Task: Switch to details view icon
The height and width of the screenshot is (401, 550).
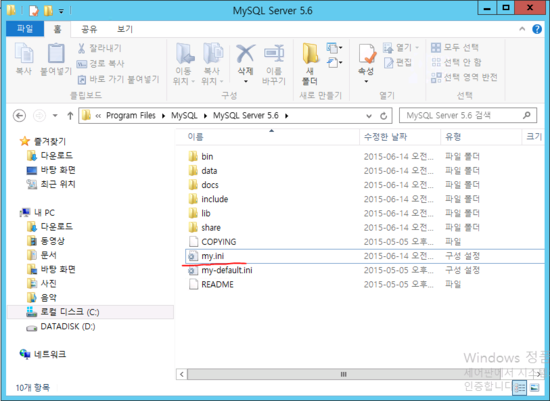Action: pos(520,388)
